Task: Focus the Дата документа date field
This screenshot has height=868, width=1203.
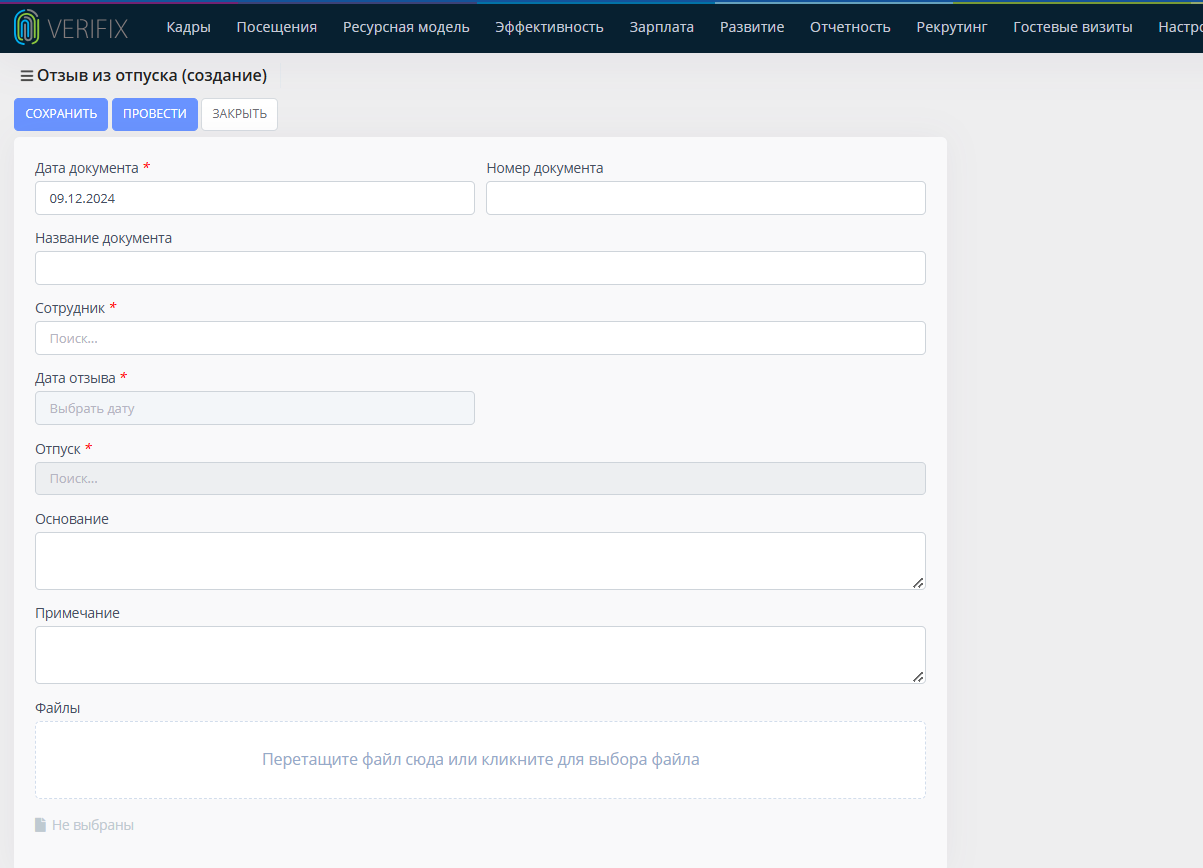Action: coord(255,198)
